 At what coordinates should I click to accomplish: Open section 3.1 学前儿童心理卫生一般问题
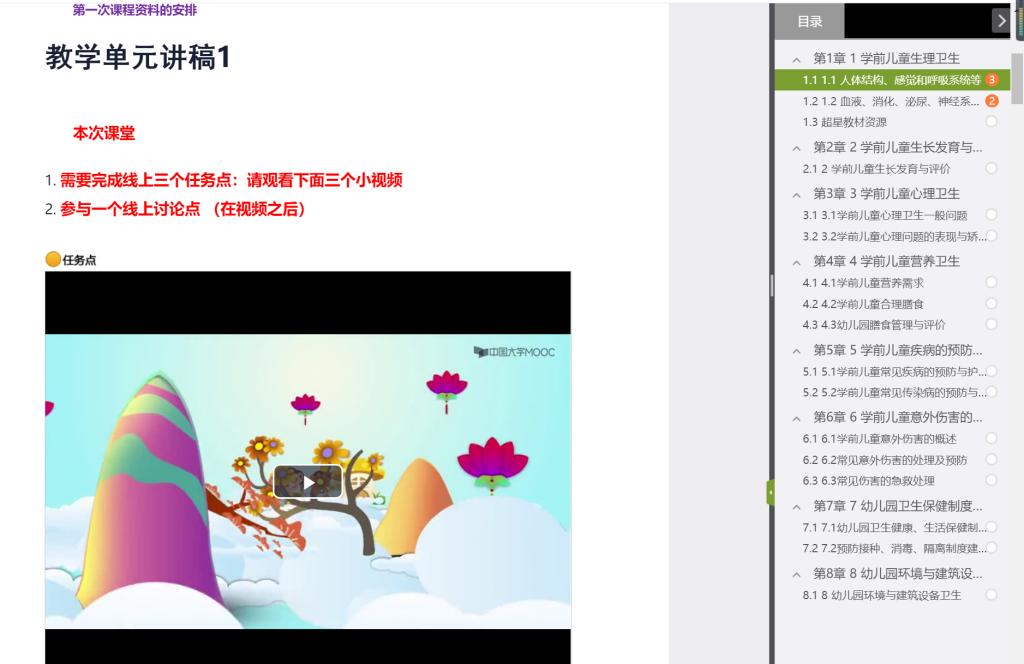point(884,215)
